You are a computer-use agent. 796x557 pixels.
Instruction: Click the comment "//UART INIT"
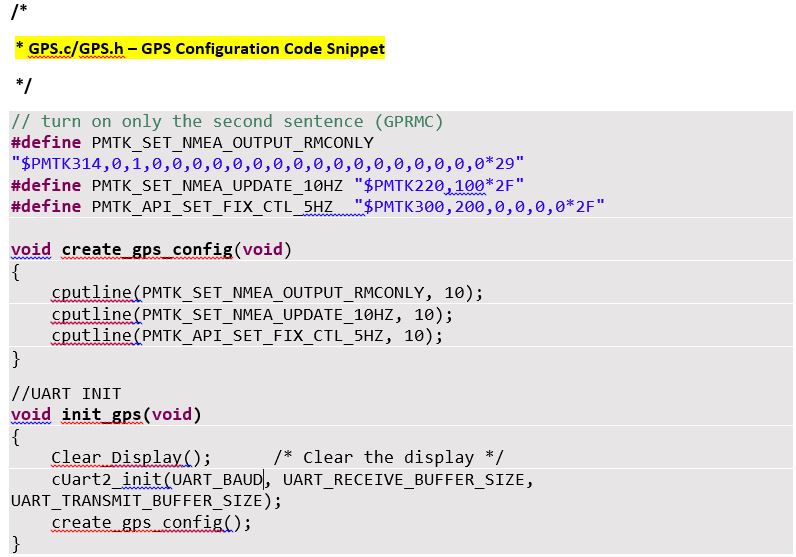tap(66, 394)
